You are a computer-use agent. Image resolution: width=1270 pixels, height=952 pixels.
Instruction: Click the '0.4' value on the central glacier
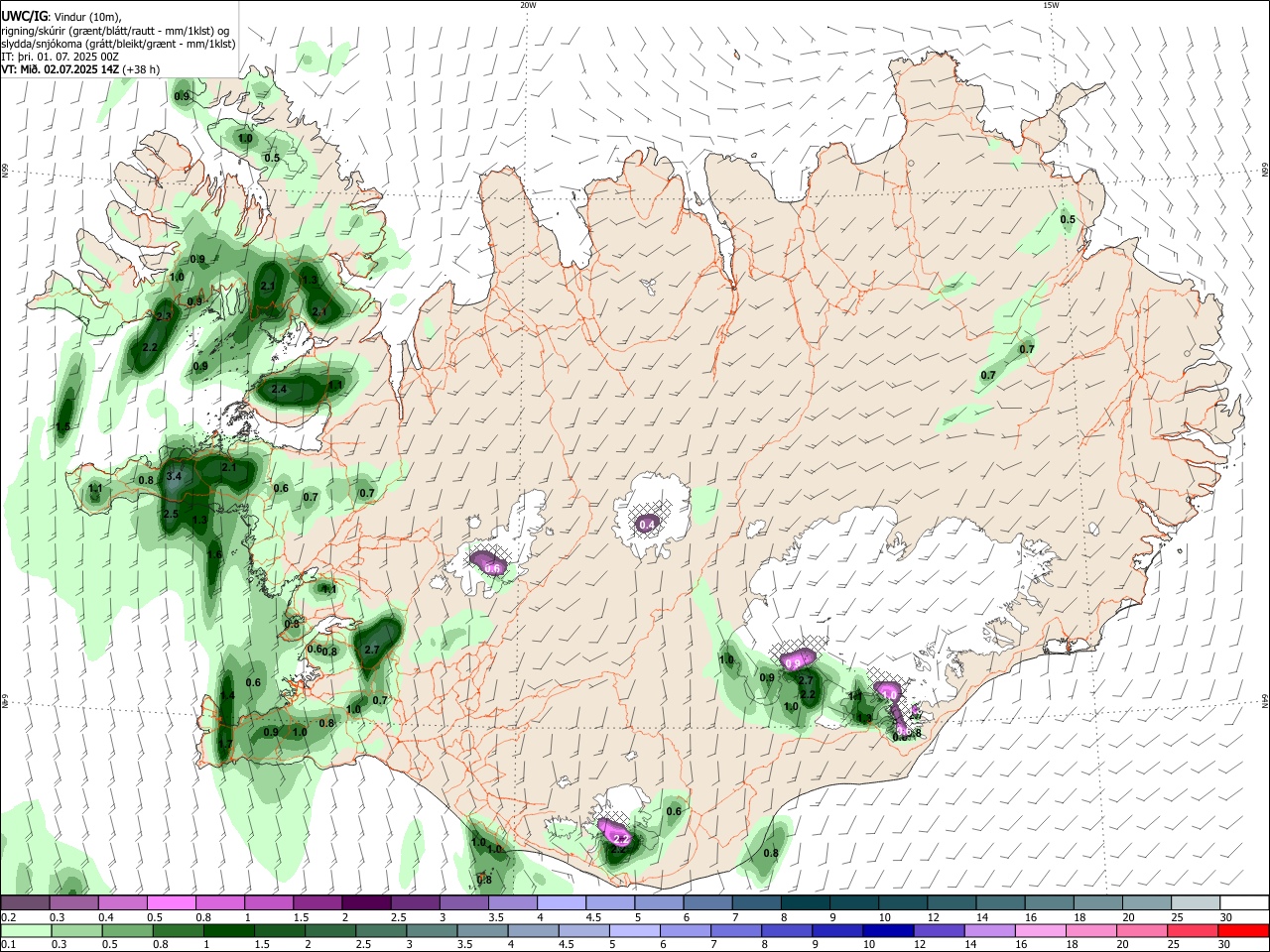coord(648,524)
